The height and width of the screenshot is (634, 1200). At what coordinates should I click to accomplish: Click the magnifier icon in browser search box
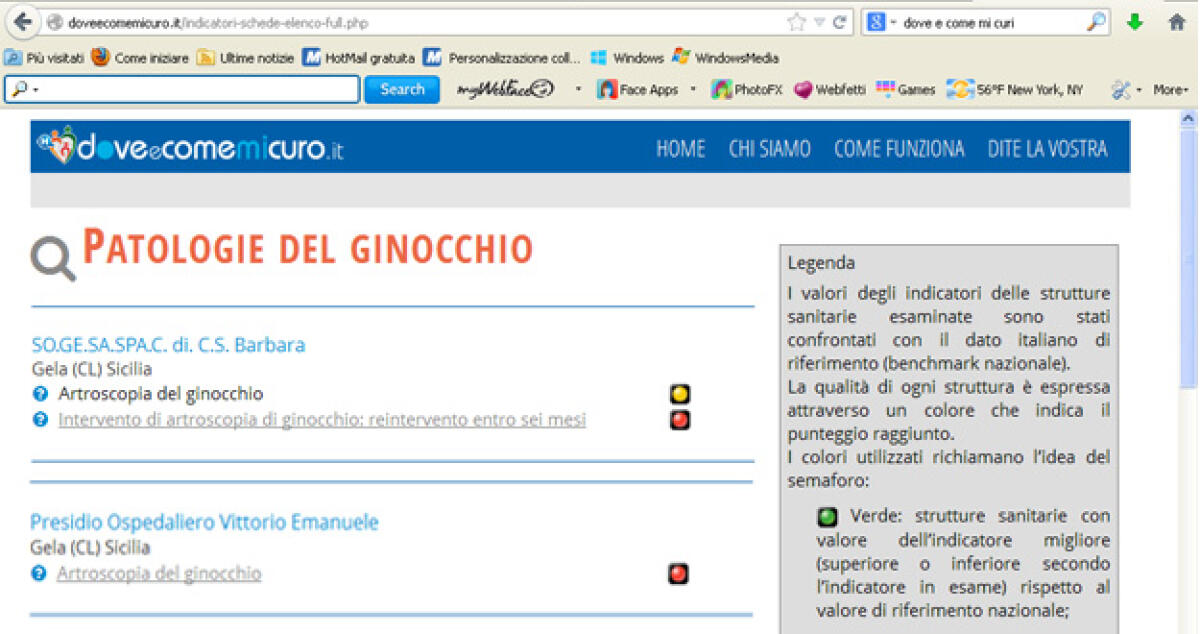(1096, 22)
